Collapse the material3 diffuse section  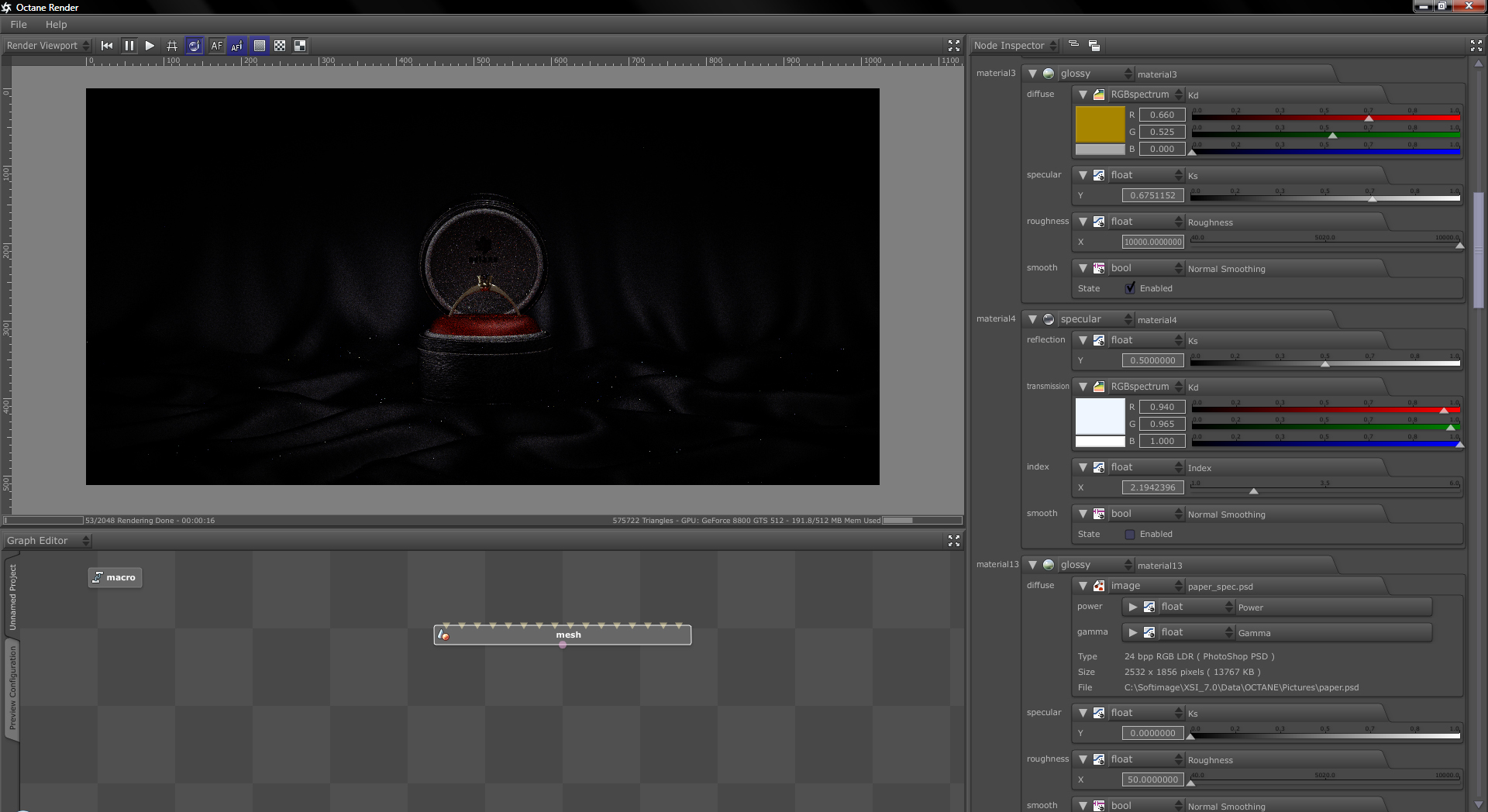[x=1083, y=95]
